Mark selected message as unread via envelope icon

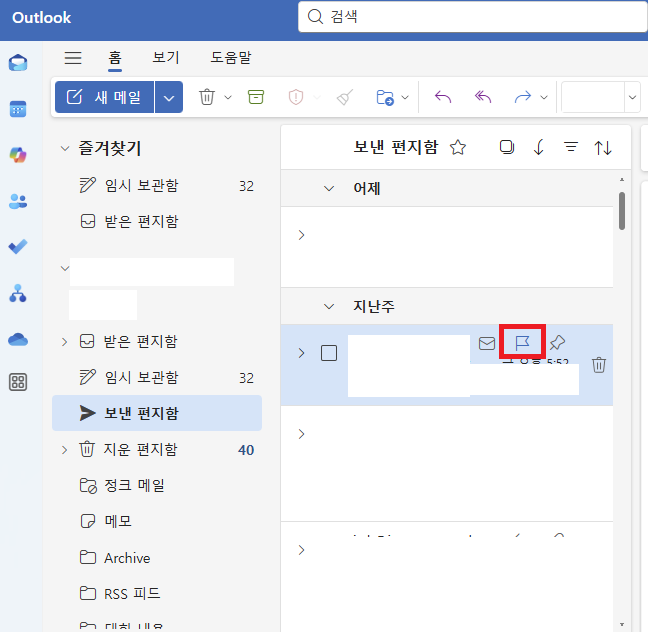coord(487,343)
